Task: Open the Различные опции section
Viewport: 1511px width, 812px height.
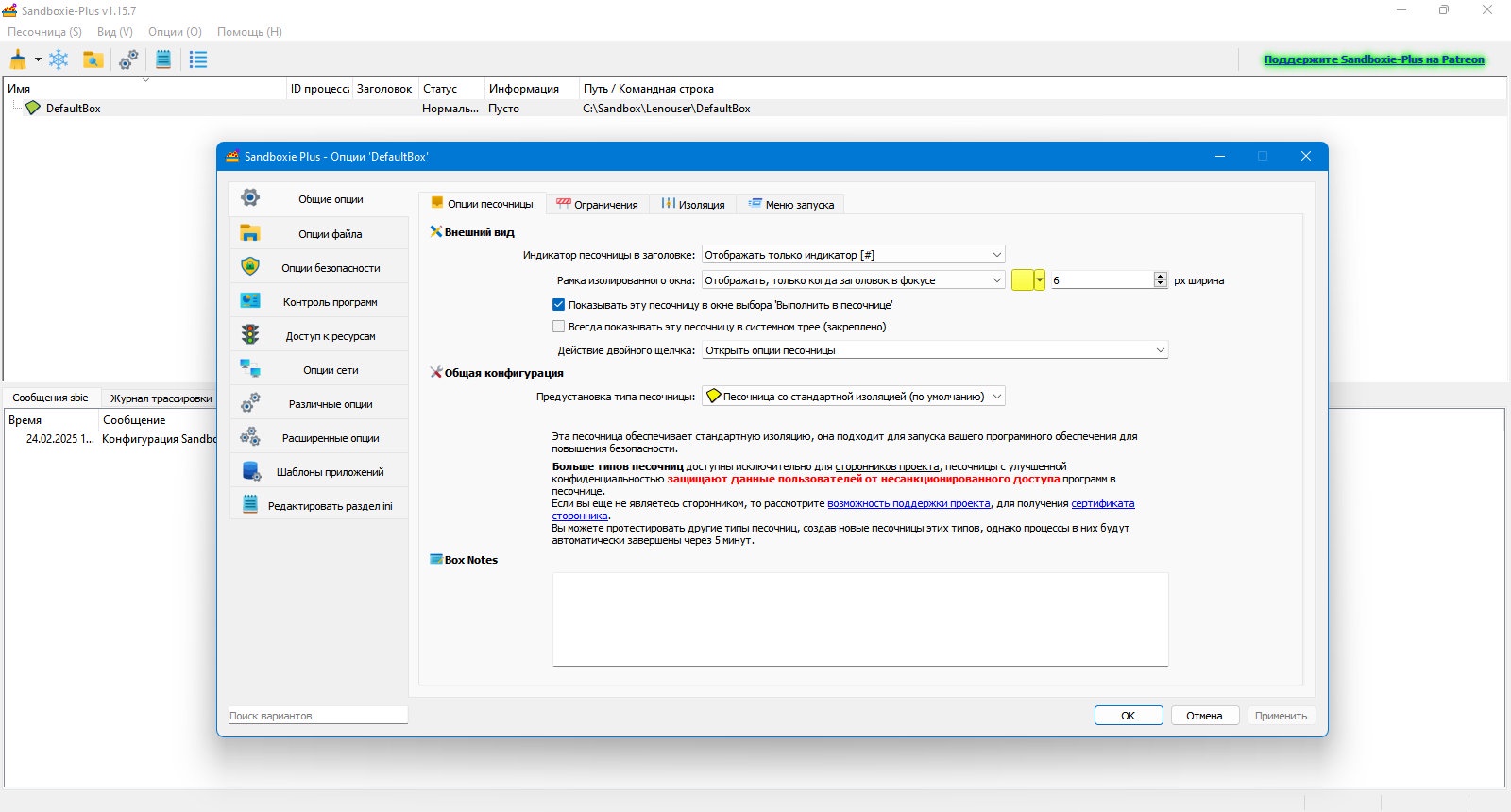Action: (x=318, y=403)
